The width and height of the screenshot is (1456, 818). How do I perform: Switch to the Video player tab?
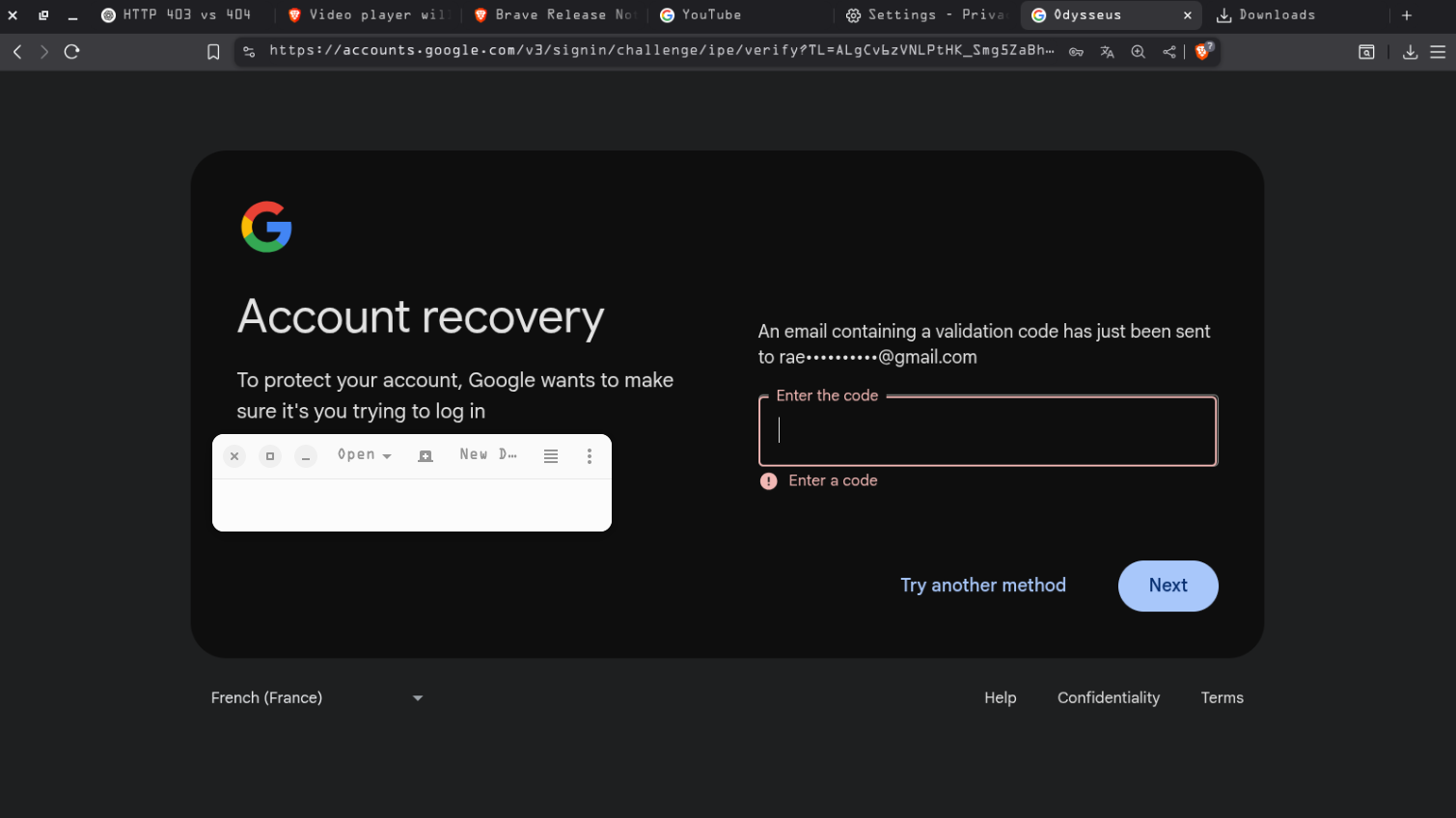[367, 15]
